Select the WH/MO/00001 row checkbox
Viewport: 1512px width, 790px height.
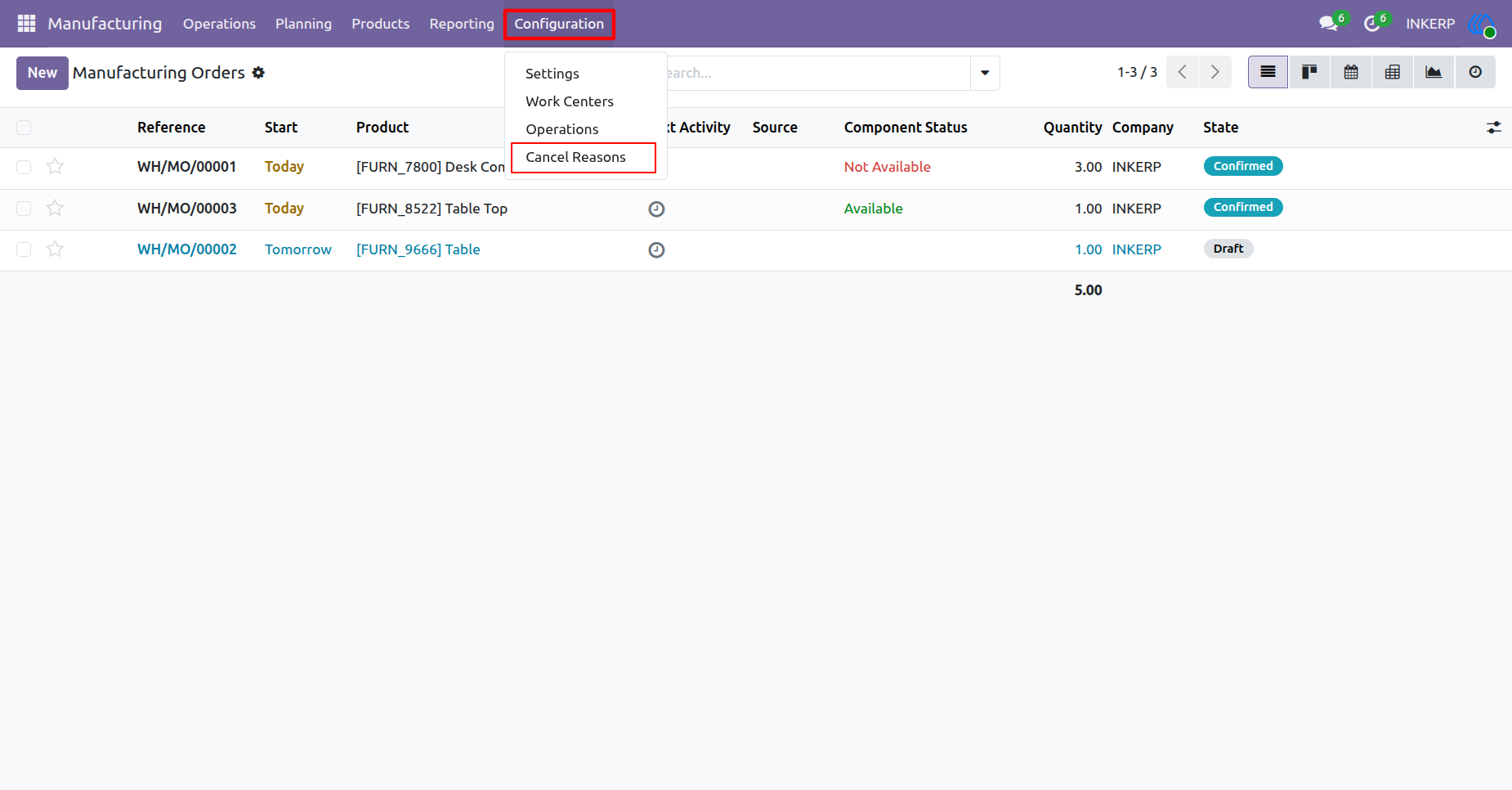24,167
